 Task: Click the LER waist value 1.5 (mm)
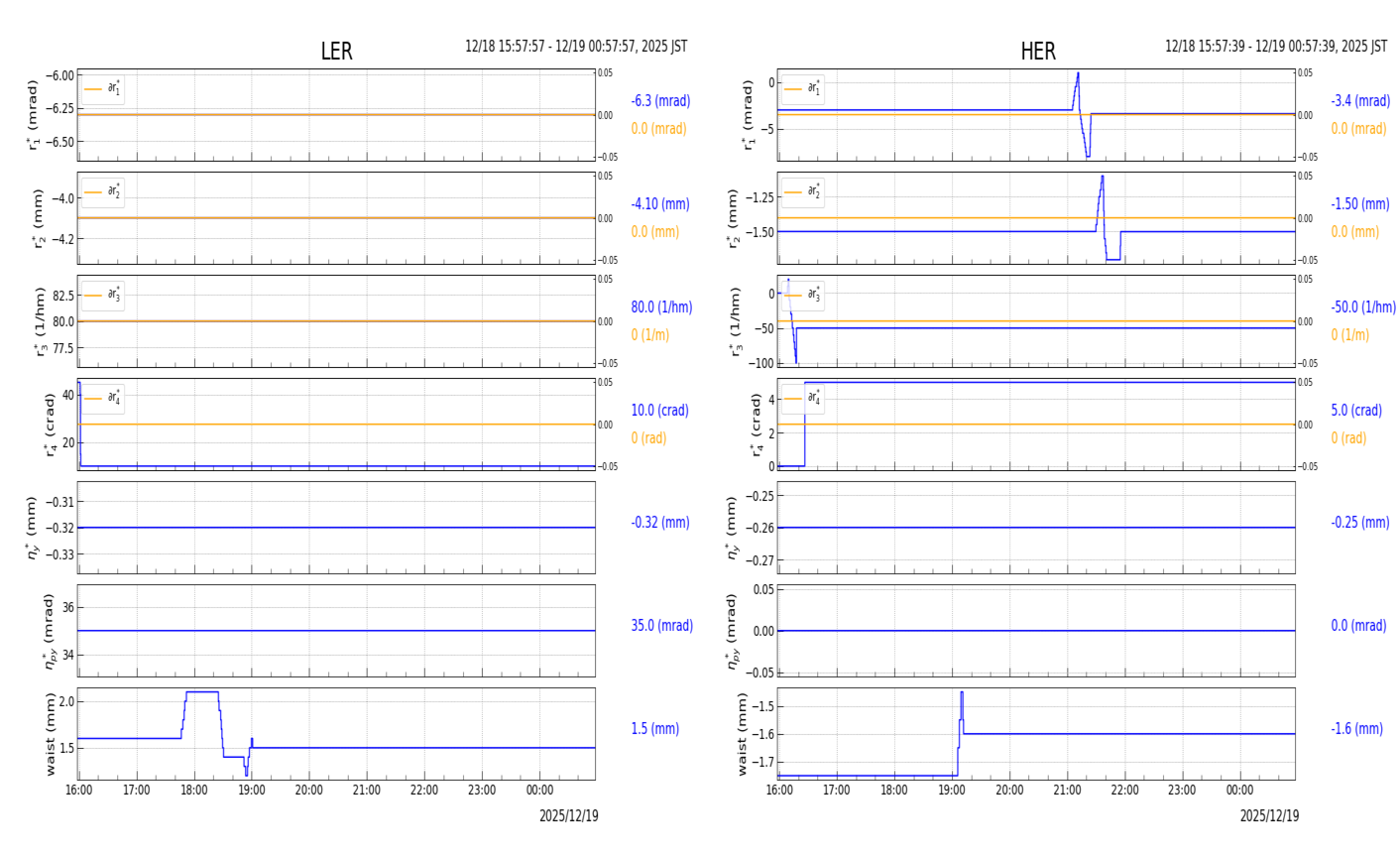pyautogui.click(x=654, y=729)
